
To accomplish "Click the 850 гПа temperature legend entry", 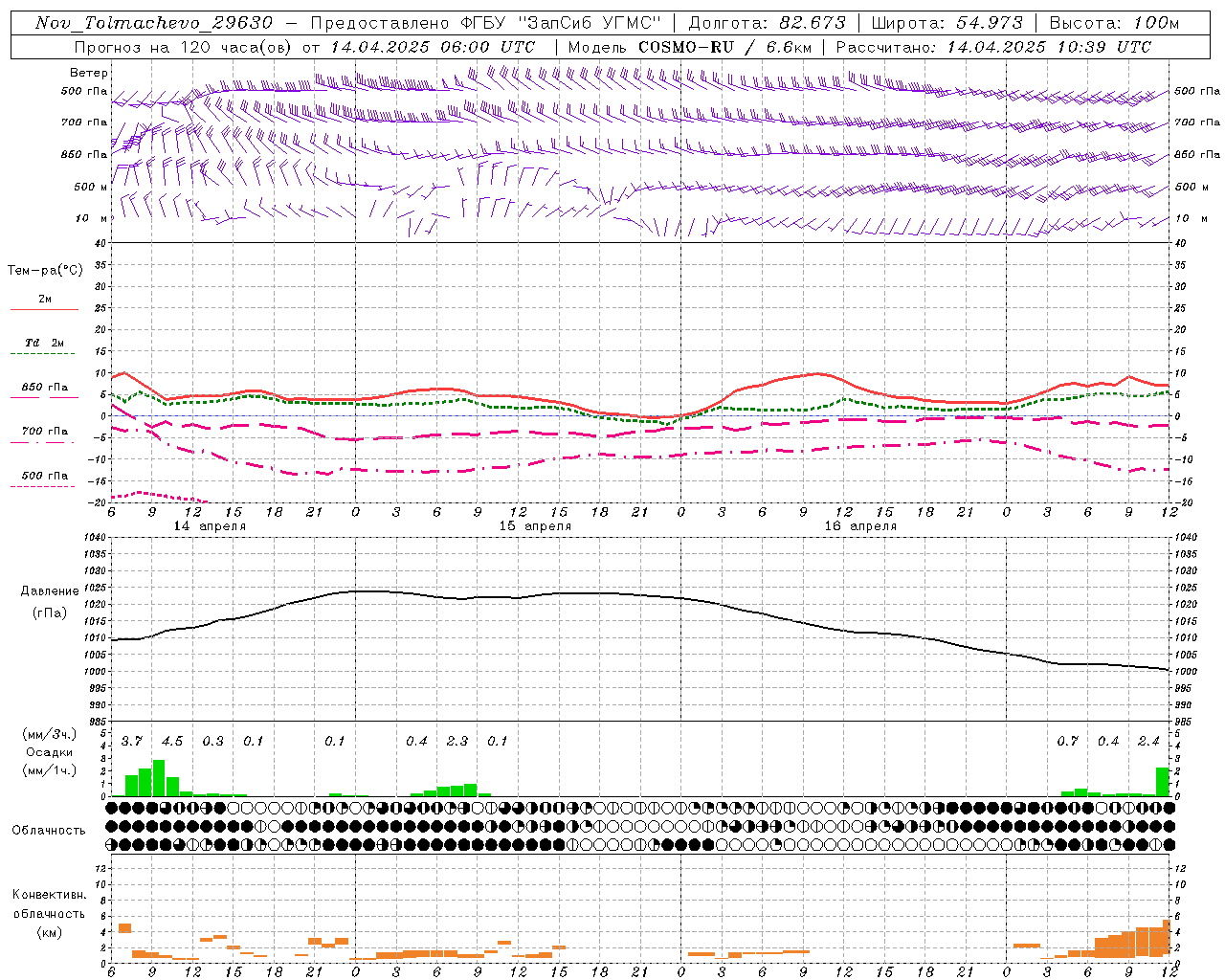I will pos(45,388).
